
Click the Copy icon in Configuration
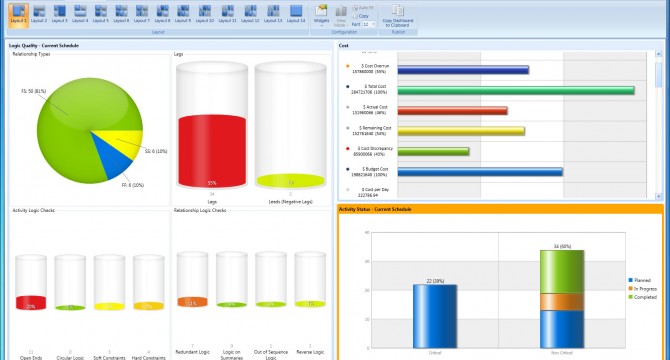point(361,16)
